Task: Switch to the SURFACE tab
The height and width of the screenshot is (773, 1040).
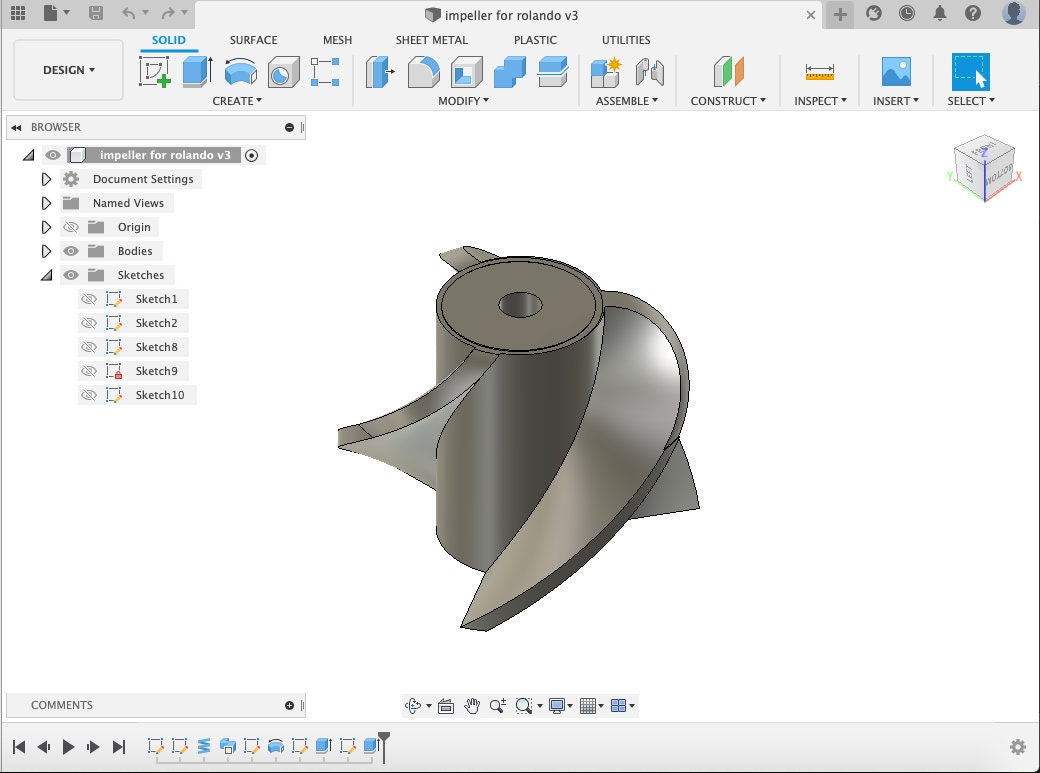Action: pos(253,40)
